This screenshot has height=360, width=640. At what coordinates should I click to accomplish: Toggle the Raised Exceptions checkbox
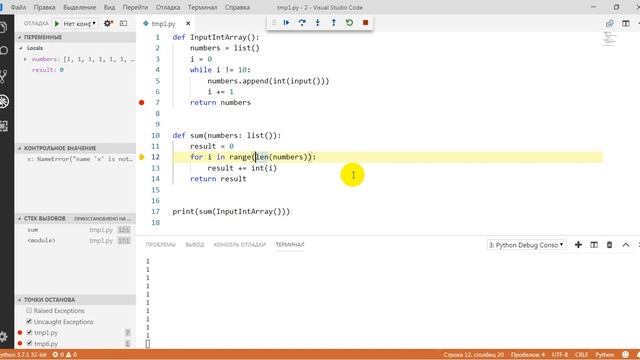click(29, 311)
